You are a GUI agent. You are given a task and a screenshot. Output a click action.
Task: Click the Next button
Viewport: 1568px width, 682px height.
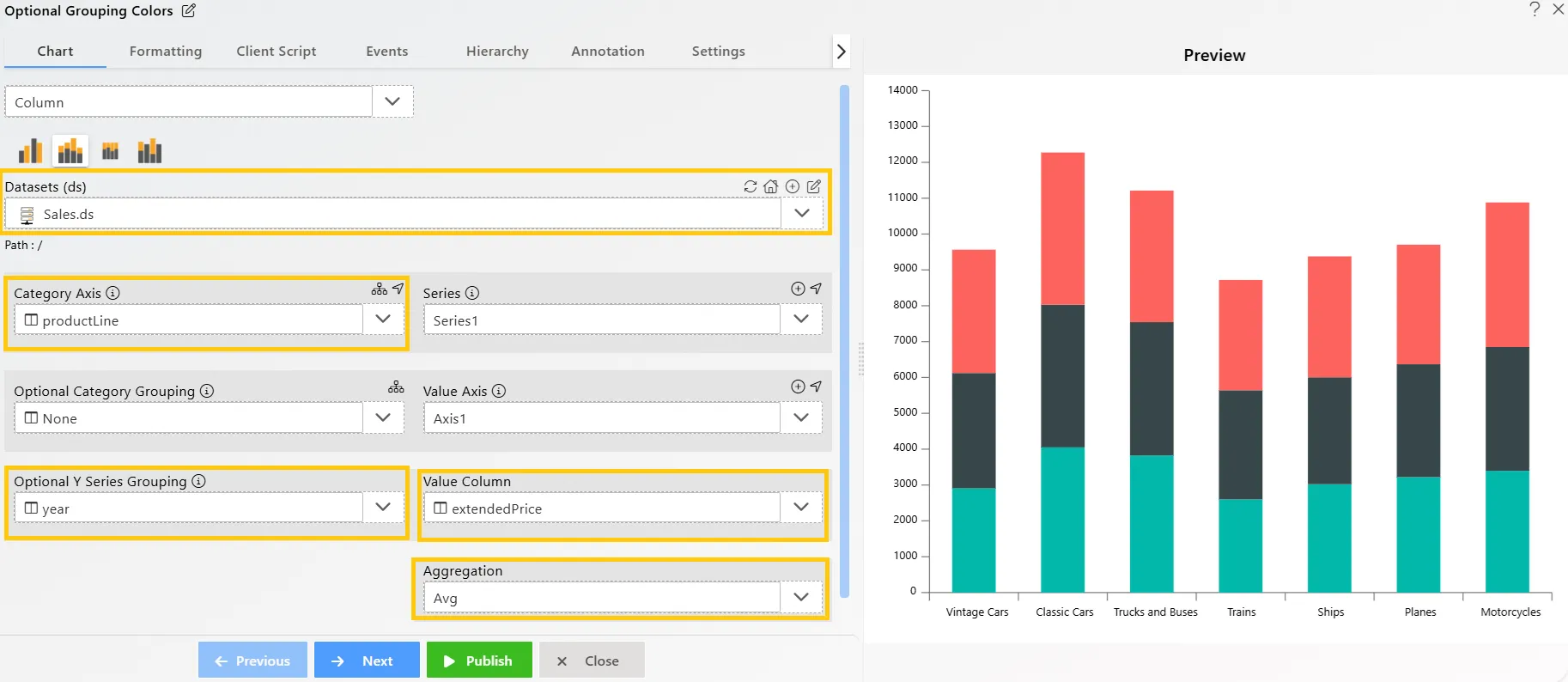point(367,661)
